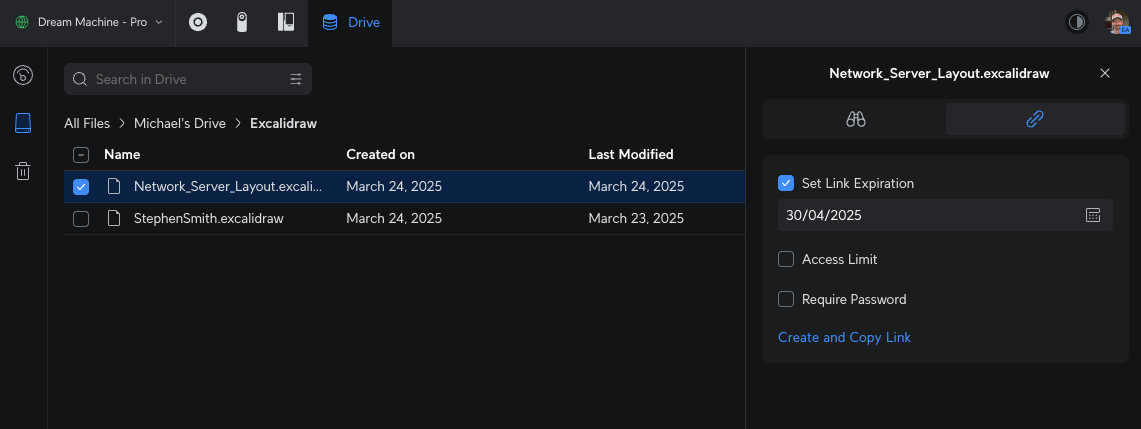The height and width of the screenshot is (429, 1141).
Task: Click the Search in Drive field
Action: pos(185,79)
